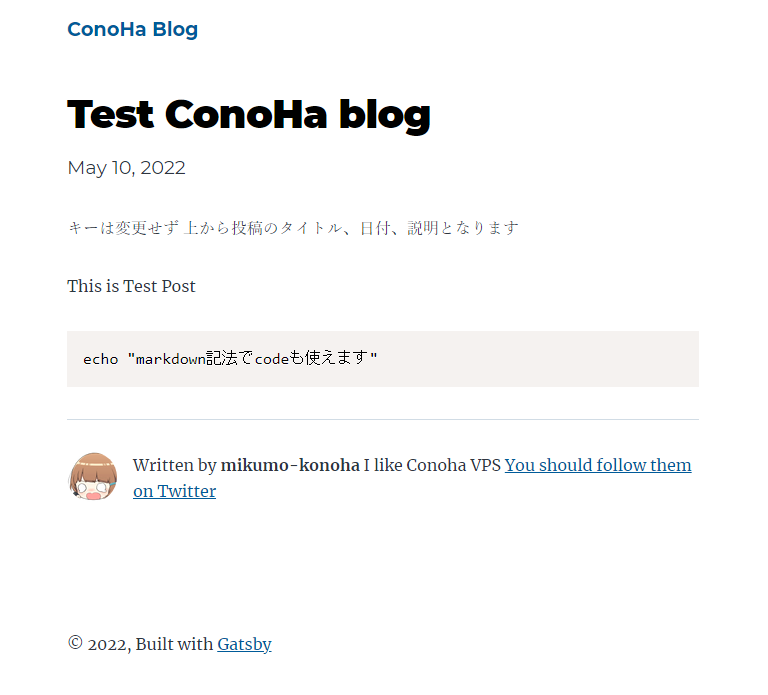Click the copyright symbol in footer

tap(75, 643)
